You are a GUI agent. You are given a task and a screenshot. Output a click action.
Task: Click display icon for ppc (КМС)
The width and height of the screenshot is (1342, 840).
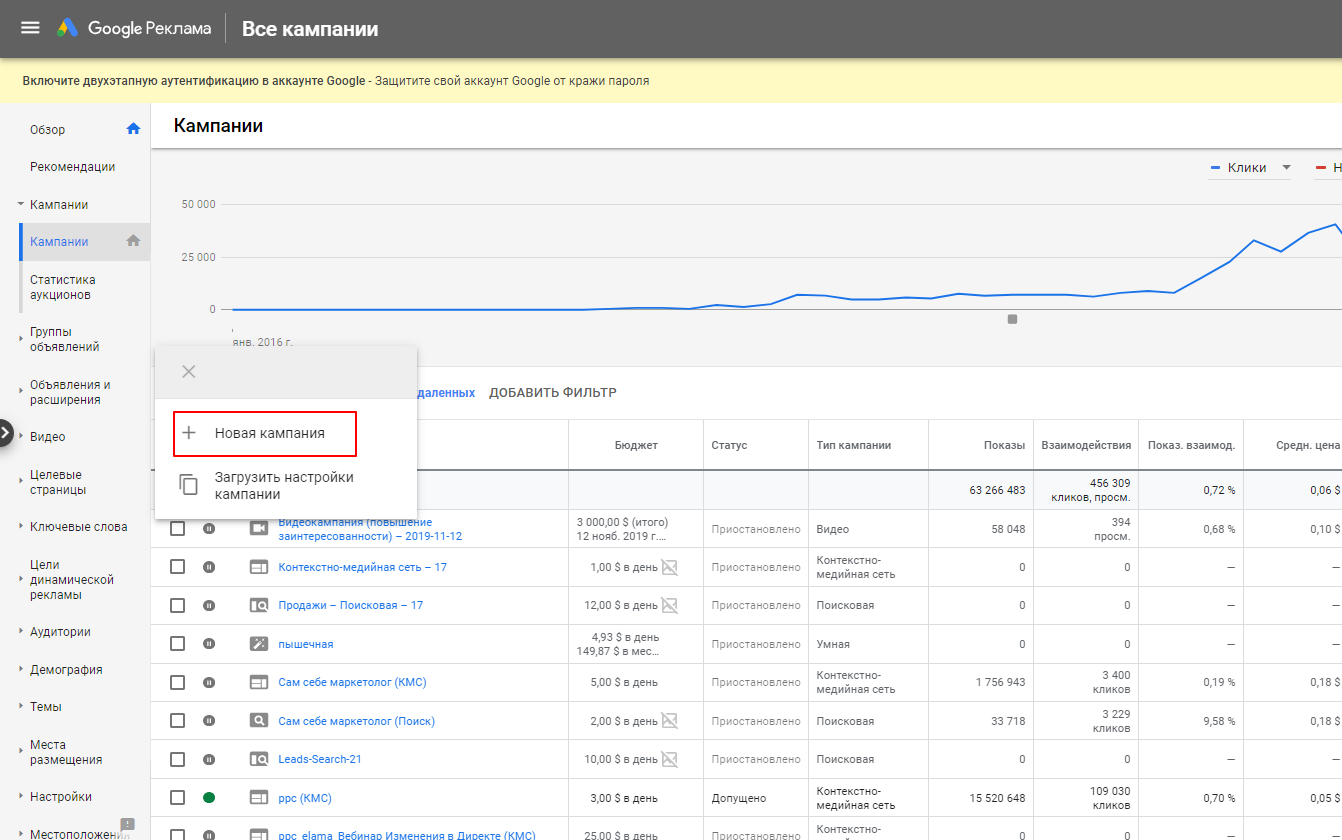pyautogui.click(x=259, y=798)
